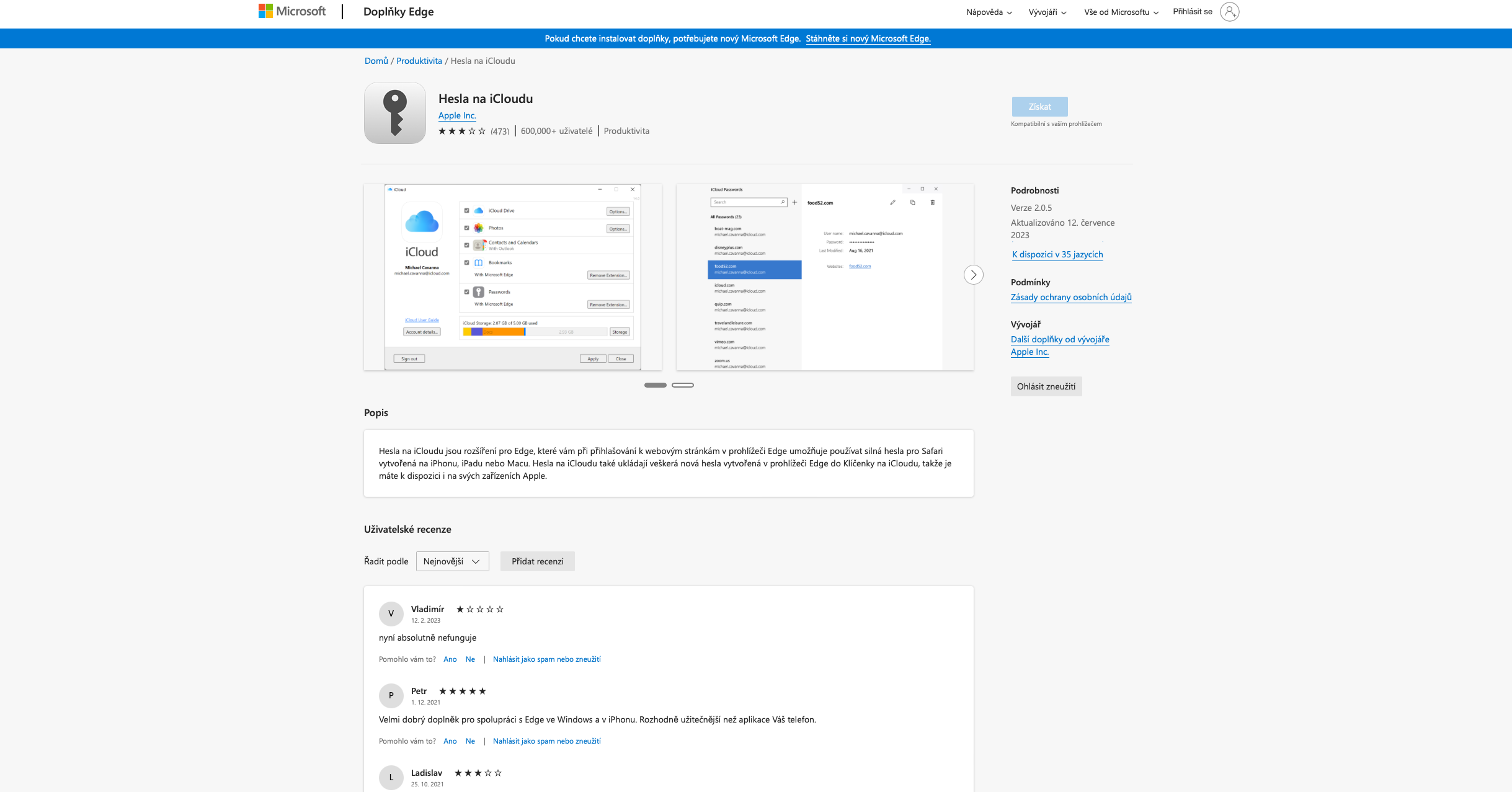1512x792 pixels.
Task: Click next screenshot arrow in carousel
Action: [x=973, y=275]
